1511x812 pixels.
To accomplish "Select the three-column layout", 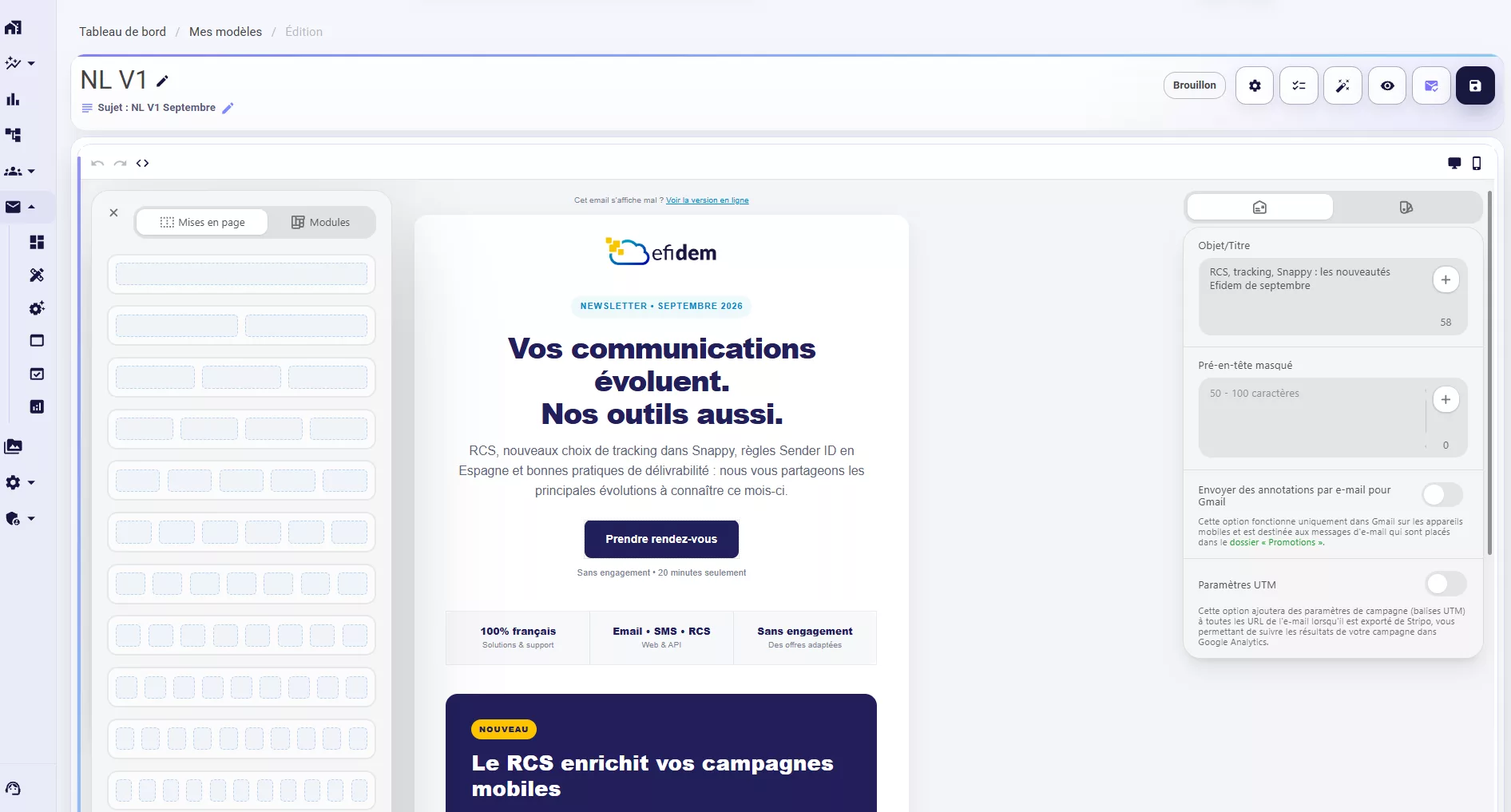I will click(241, 377).
